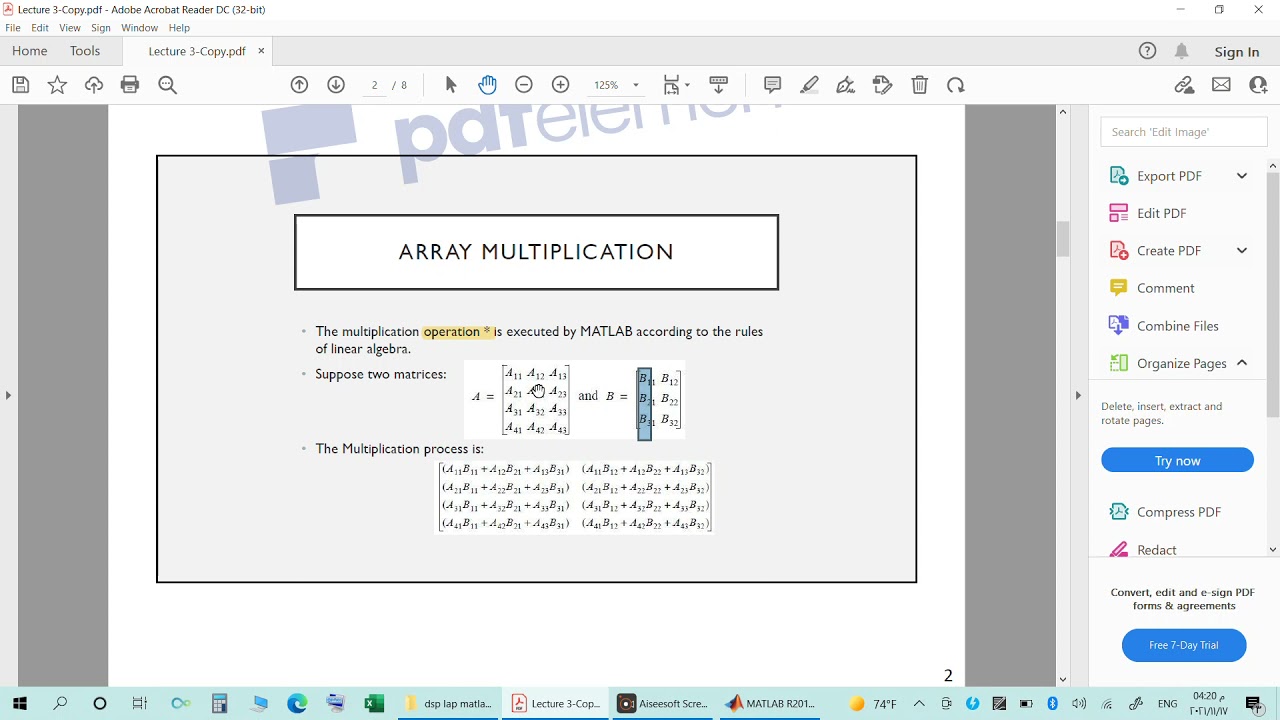Open MATLAB R201 from the taskbar
Screen dimensions: 1280x720
771,704
